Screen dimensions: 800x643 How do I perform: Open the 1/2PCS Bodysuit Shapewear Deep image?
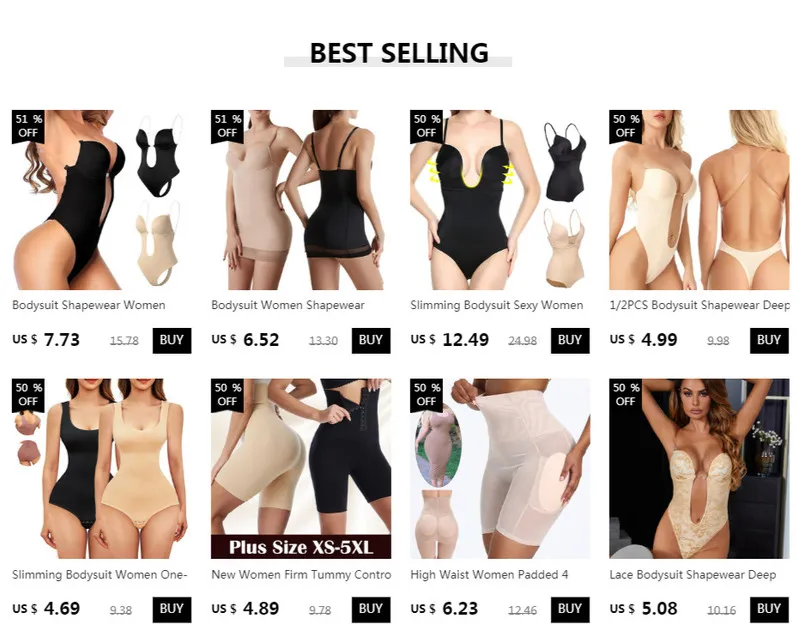coord(699,200)
